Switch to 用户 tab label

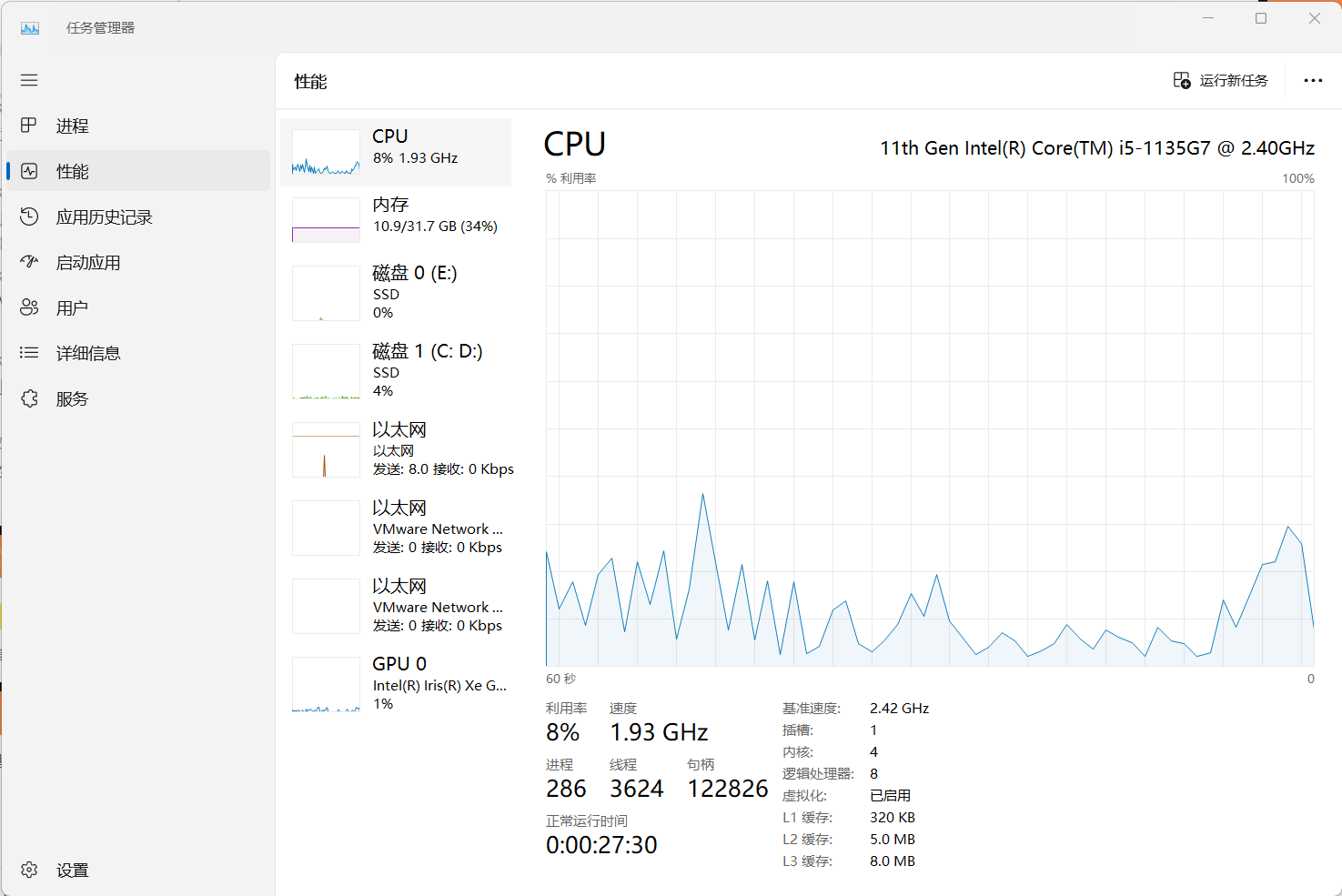[73, 307]
